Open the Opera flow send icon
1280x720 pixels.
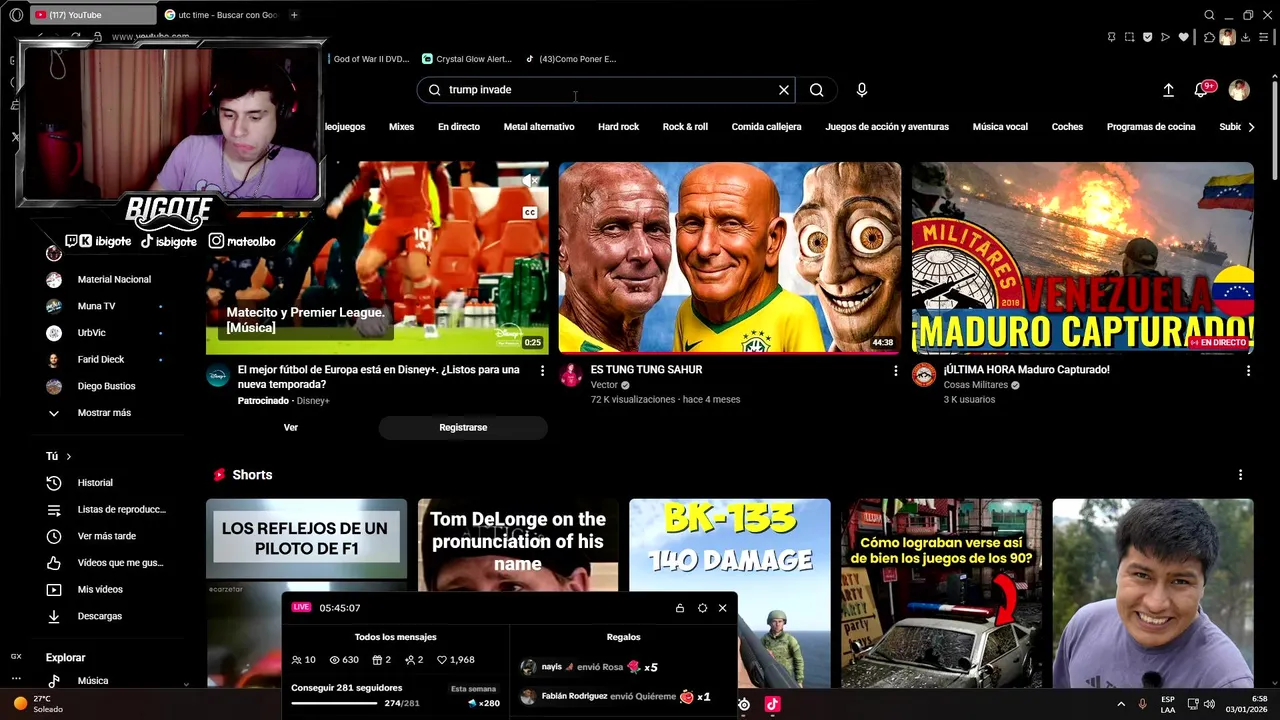pos(1165,37)
